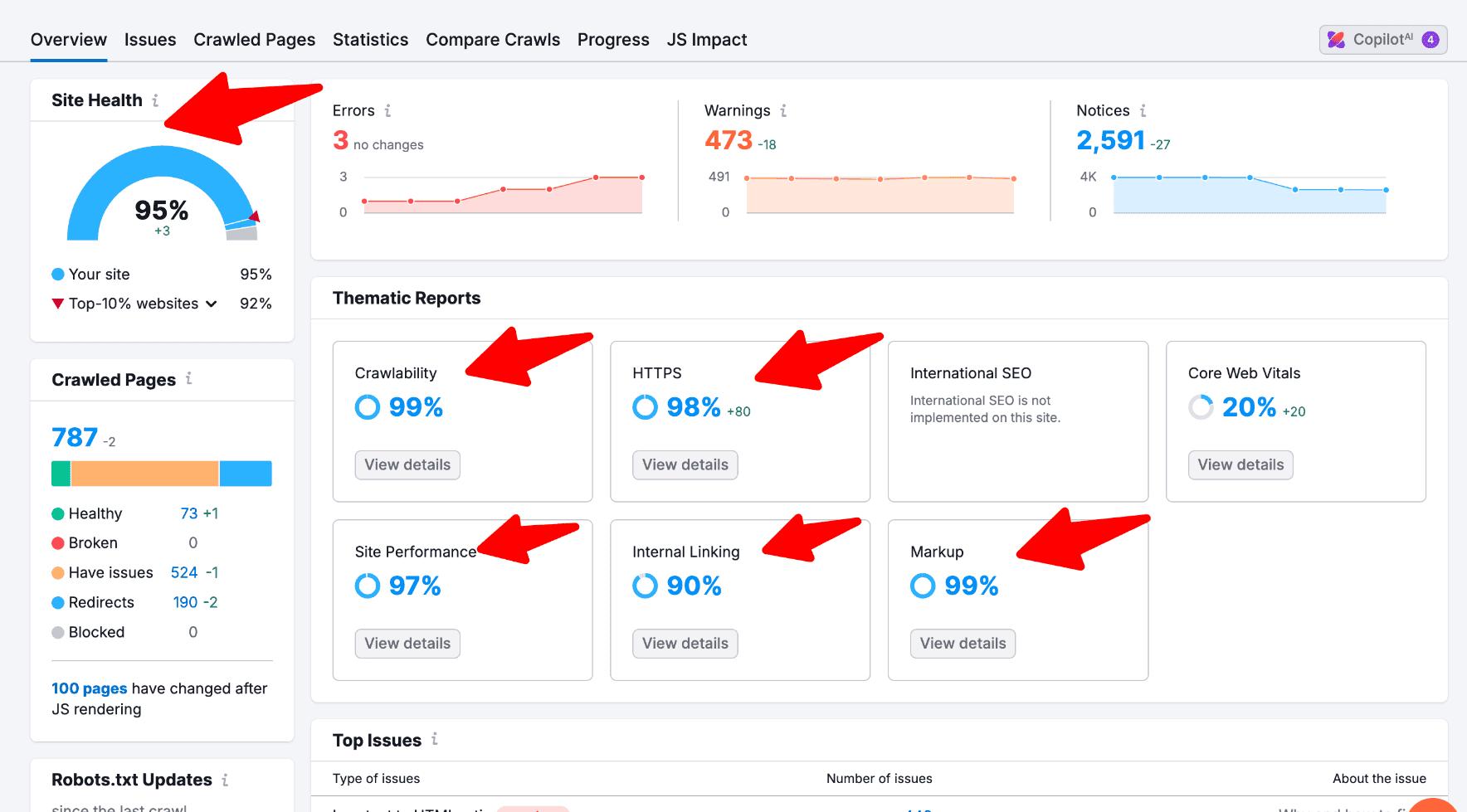This screenshot has width=1467, height=812.
Task: Click the Robots.txt Updates info icon
Action: pyautogui.click(x=225, y=780)
